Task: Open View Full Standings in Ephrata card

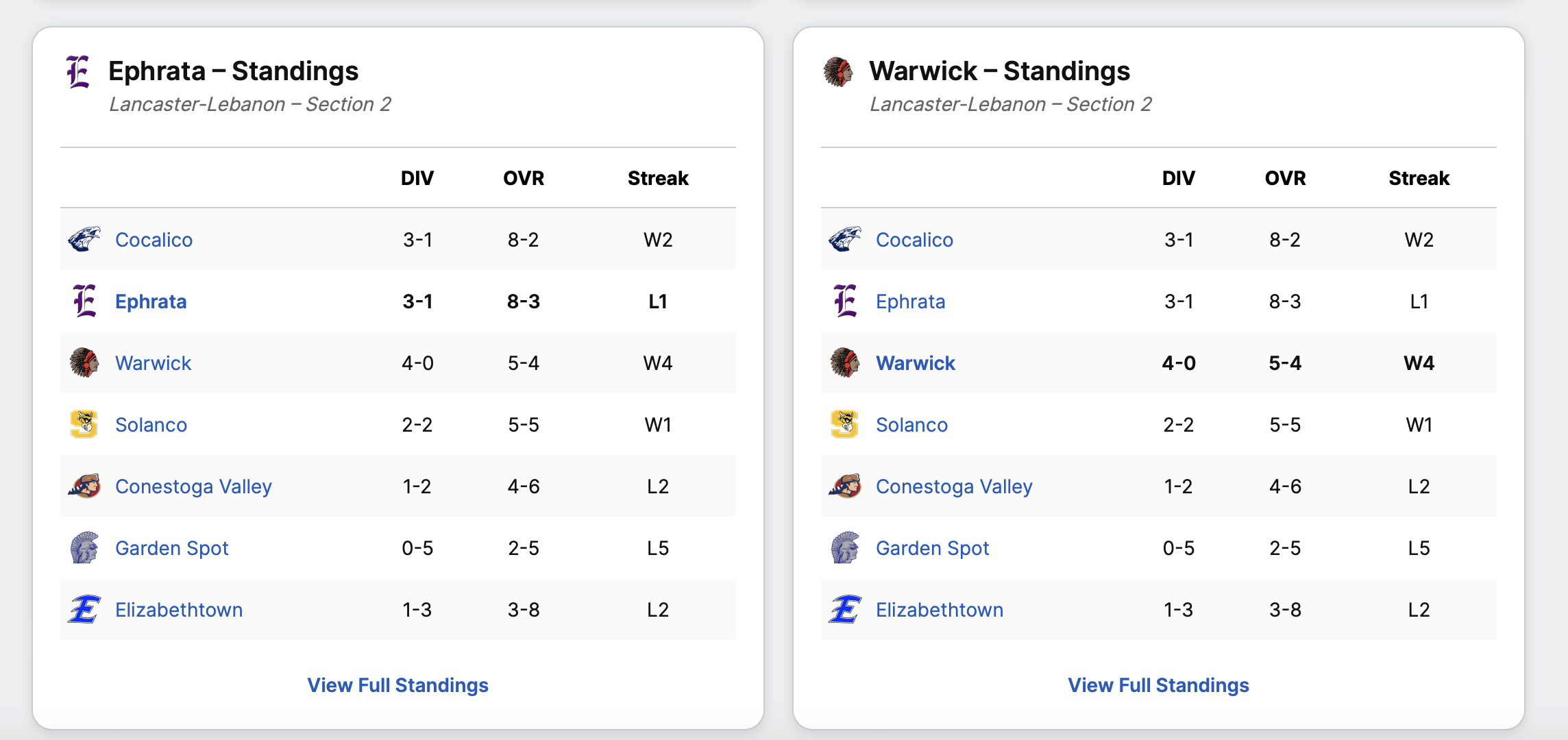Action: [397, 685]
